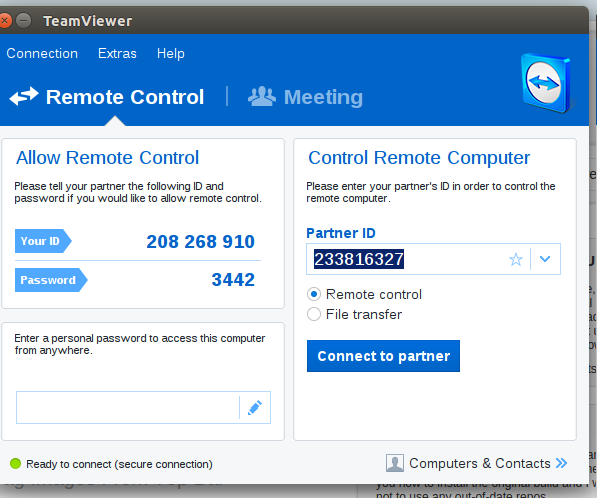The height and width of the screenshot is (498, 597).
Task: Click the Remote Control arrows icon
Action: [x=24, y=96]
